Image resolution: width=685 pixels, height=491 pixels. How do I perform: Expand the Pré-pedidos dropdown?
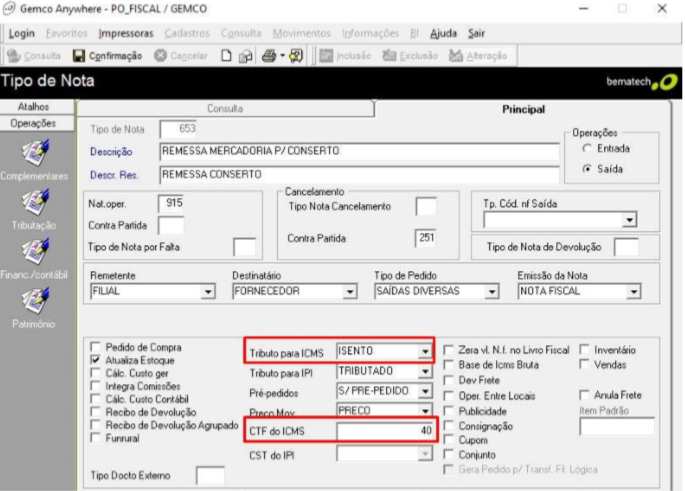(x=425, y=391)
